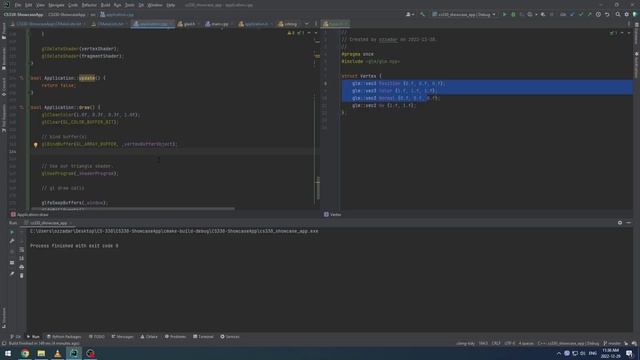The width and height of the screenshot is (640, 360).
Task: Toggle soft-wrap in the Run console
Action: click(x=22, y=249)
